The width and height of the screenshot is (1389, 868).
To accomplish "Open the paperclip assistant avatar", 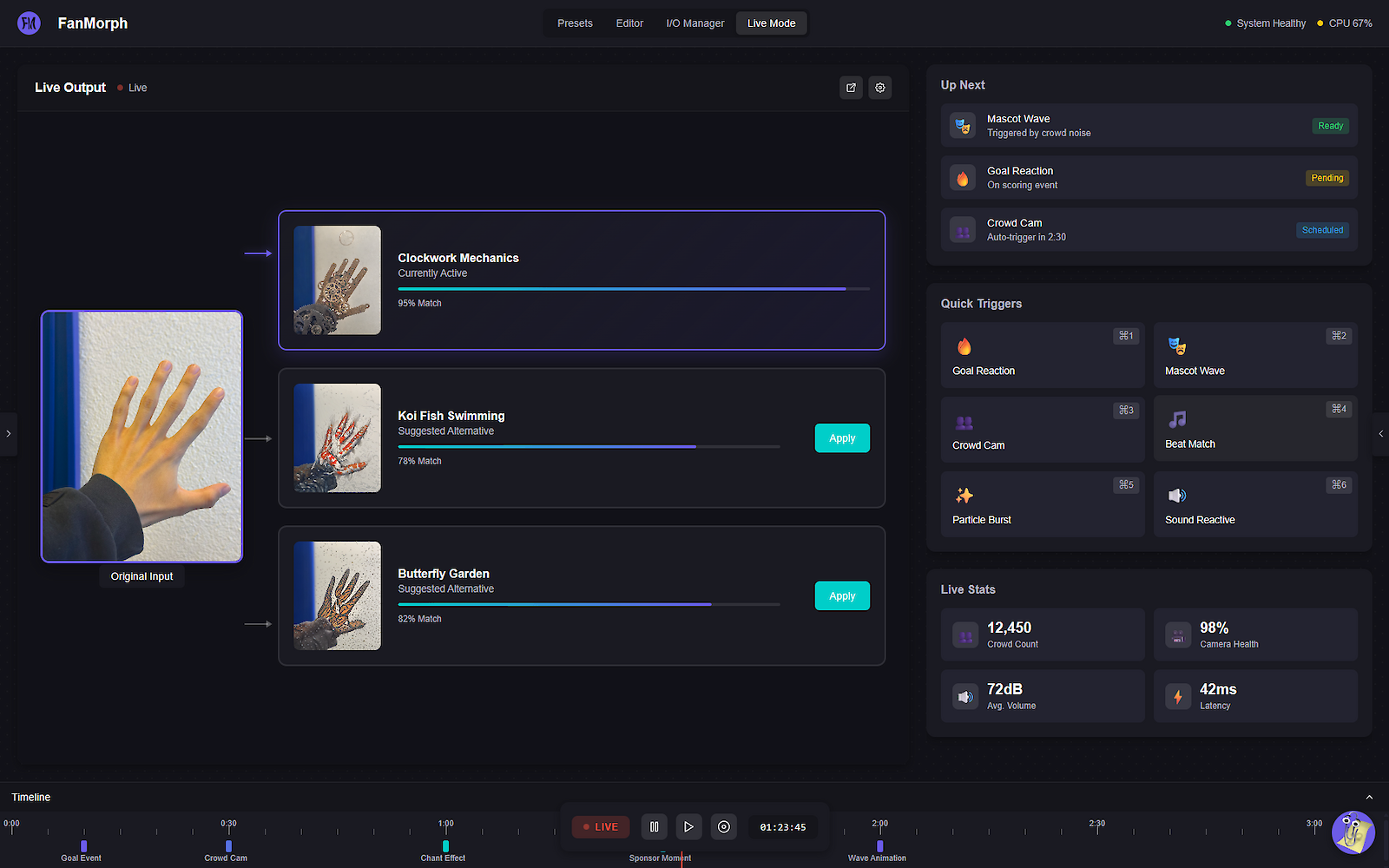I will [1353, 832].
